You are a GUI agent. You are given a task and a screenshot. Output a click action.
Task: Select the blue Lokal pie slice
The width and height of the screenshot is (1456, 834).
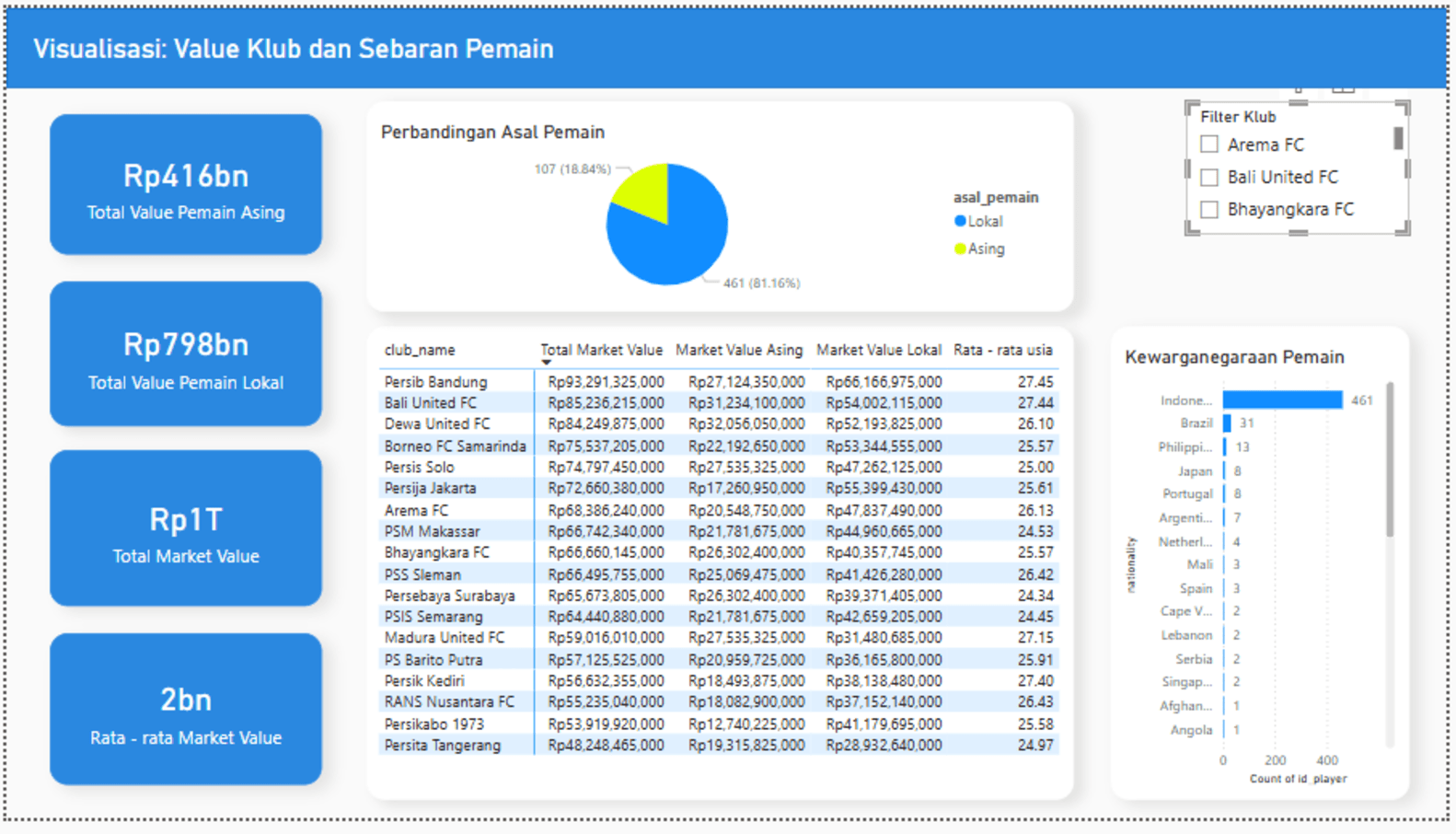pyautogui.click(x=676, y=239)
